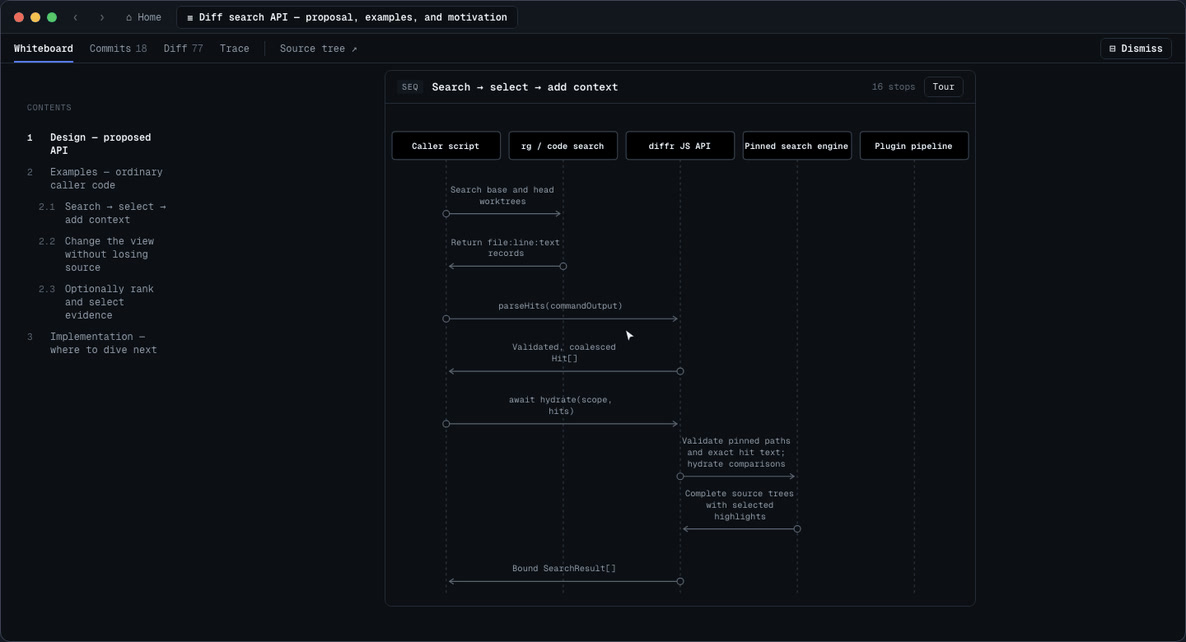Switch to the Whiteboard tab
1186x642 pixels.
pyautogui.click(x=43, y=48)
